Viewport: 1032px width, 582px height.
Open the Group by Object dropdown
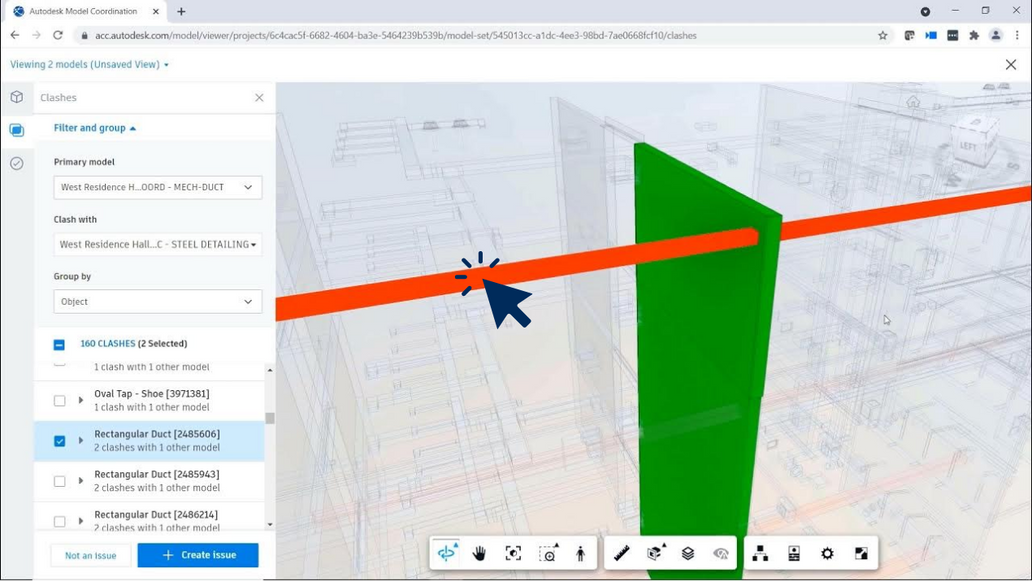click(x=158, y=301)
